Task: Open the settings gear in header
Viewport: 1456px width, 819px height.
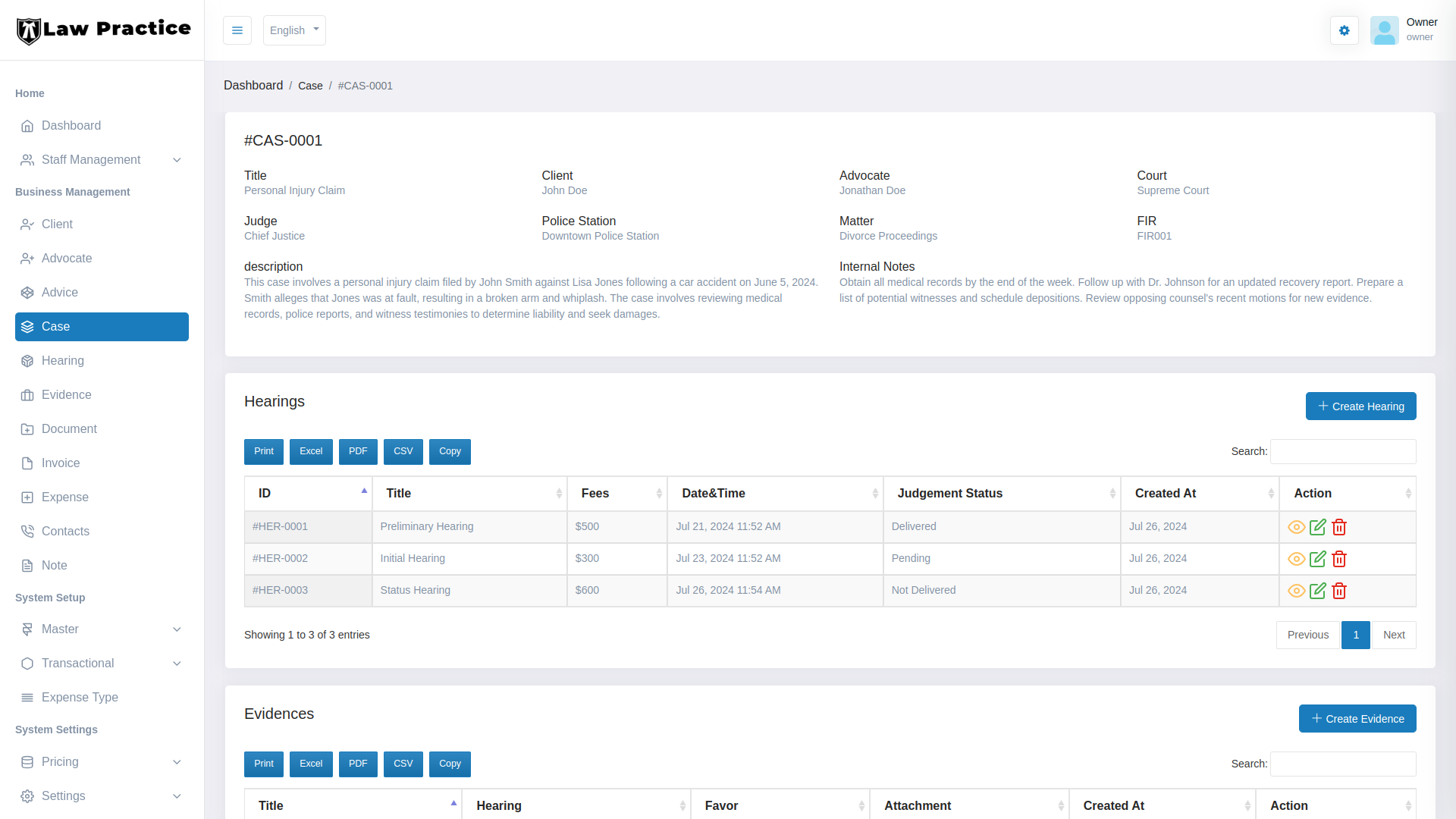Action: [1344, 30]
